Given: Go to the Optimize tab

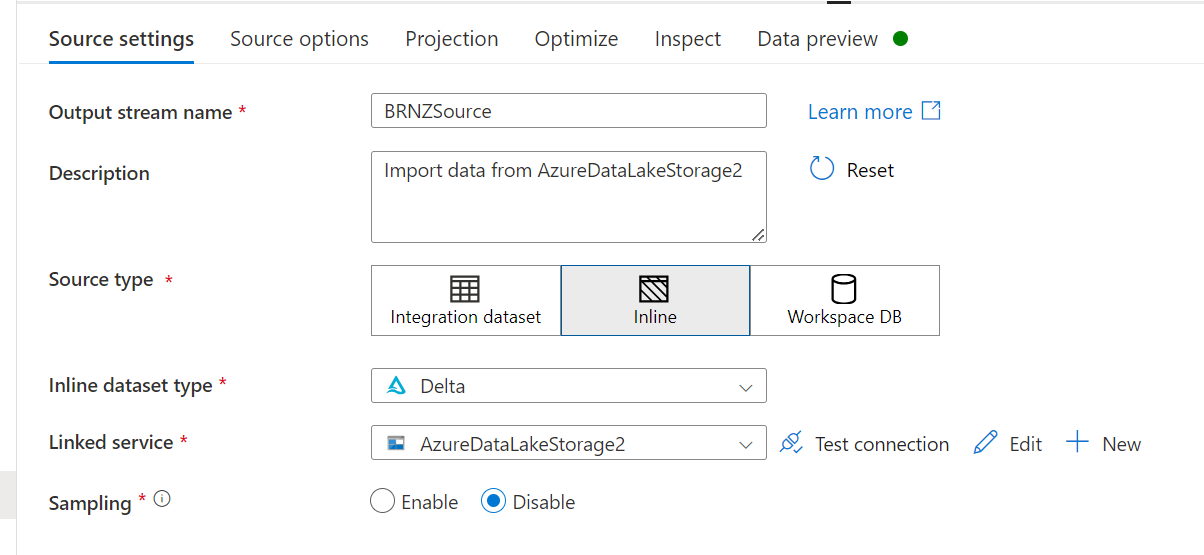Looking at the screenshot, I should (x=576, y=39).
